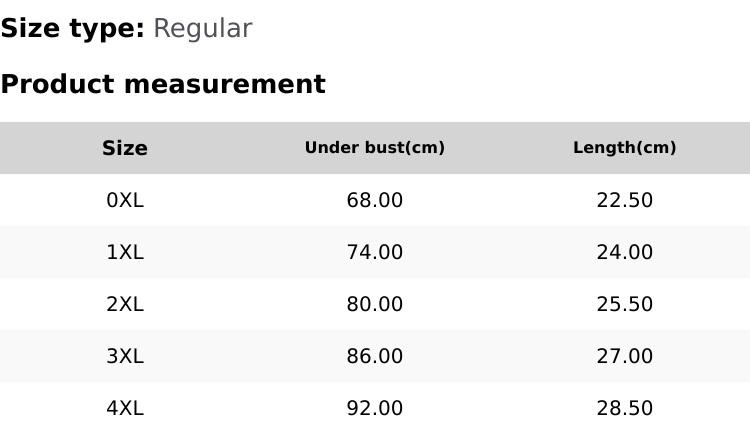This screenshot has width=750, height=434.
Task: Click the 68.00 under bust value
Action: click(375, 200)
